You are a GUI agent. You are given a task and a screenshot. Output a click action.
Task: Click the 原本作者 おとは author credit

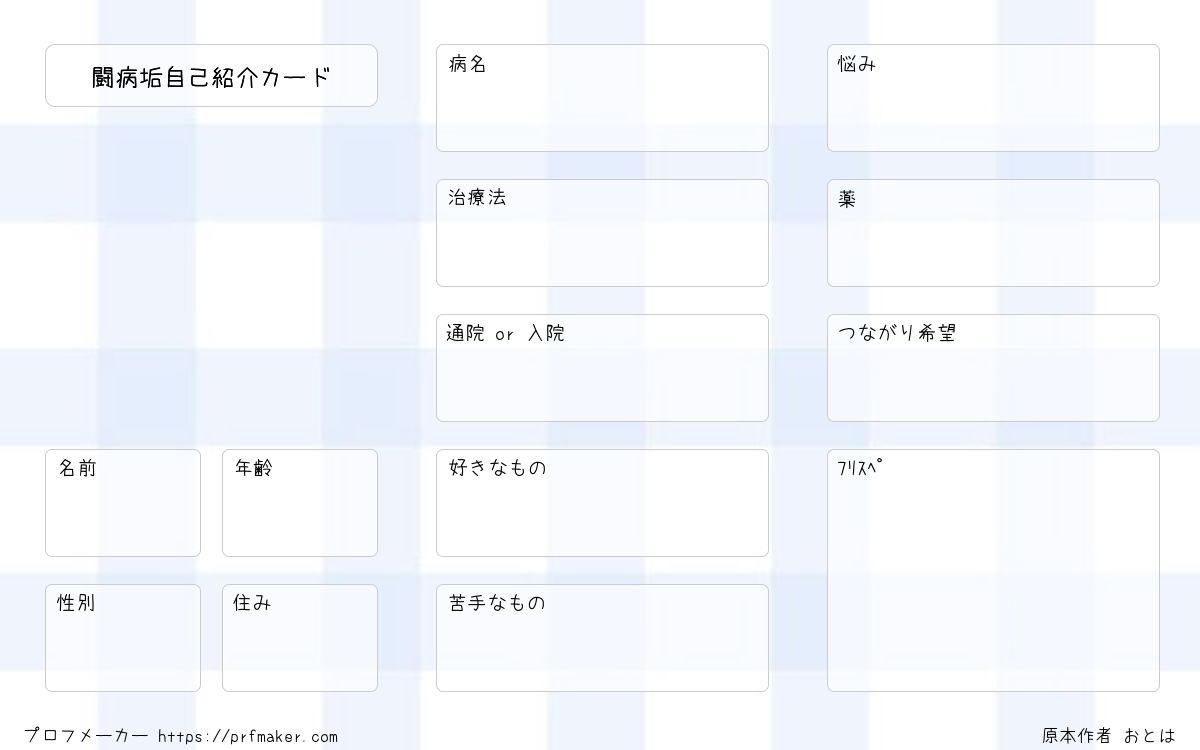pyautogui.click(x=1109, y=736)
